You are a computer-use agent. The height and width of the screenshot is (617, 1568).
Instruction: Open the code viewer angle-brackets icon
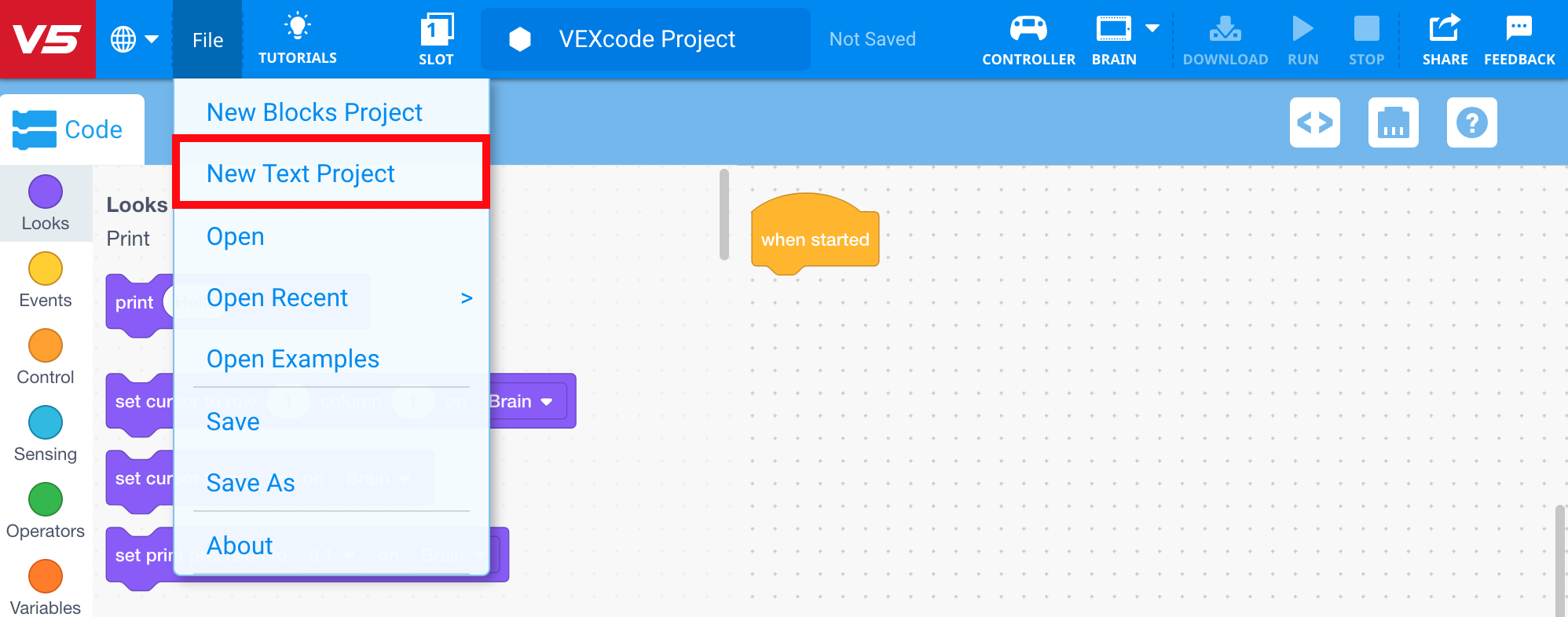coord(1314,122)
